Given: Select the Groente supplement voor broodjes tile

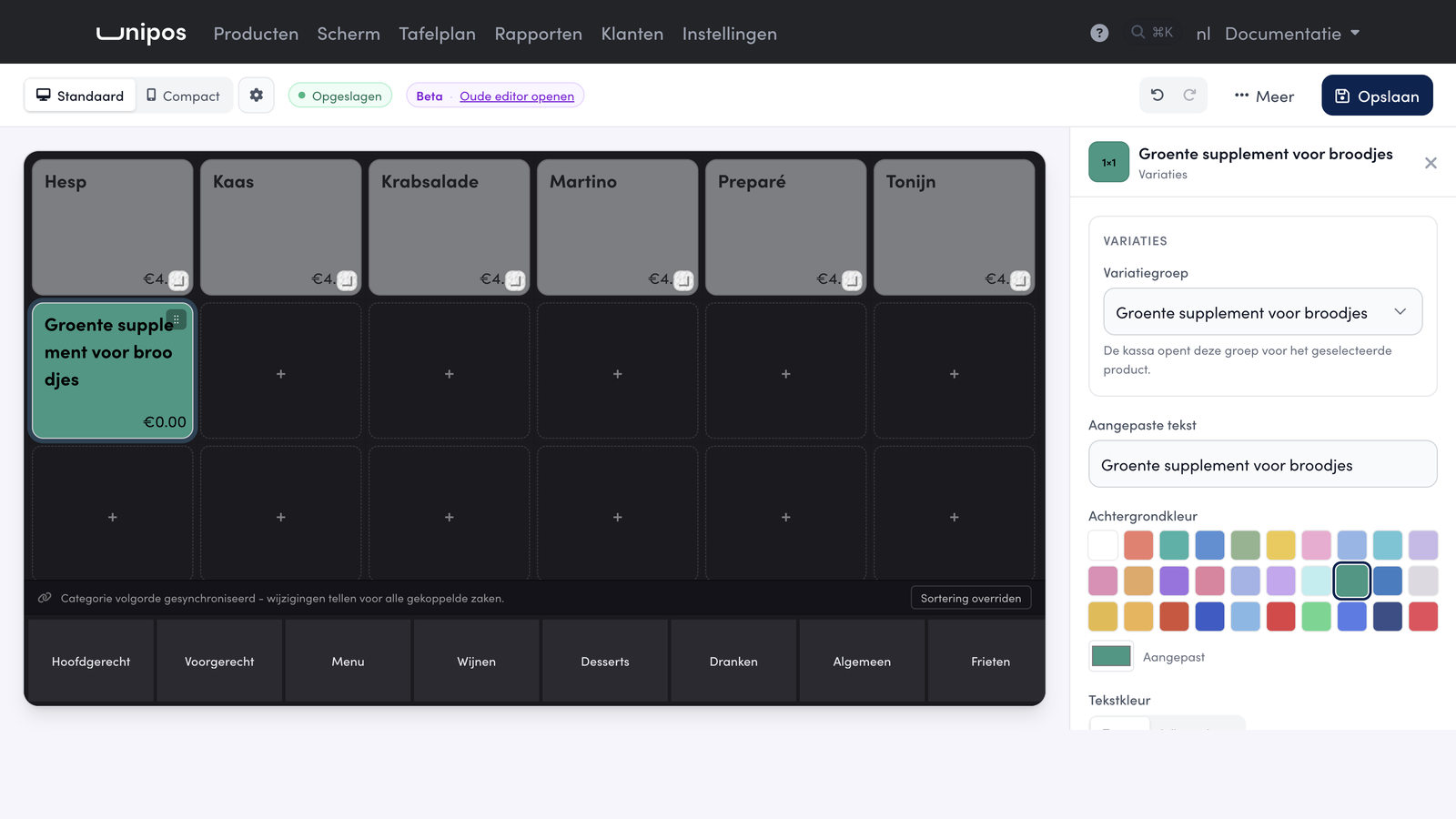Looking at the screenshot, I should (x=113, y=371).
